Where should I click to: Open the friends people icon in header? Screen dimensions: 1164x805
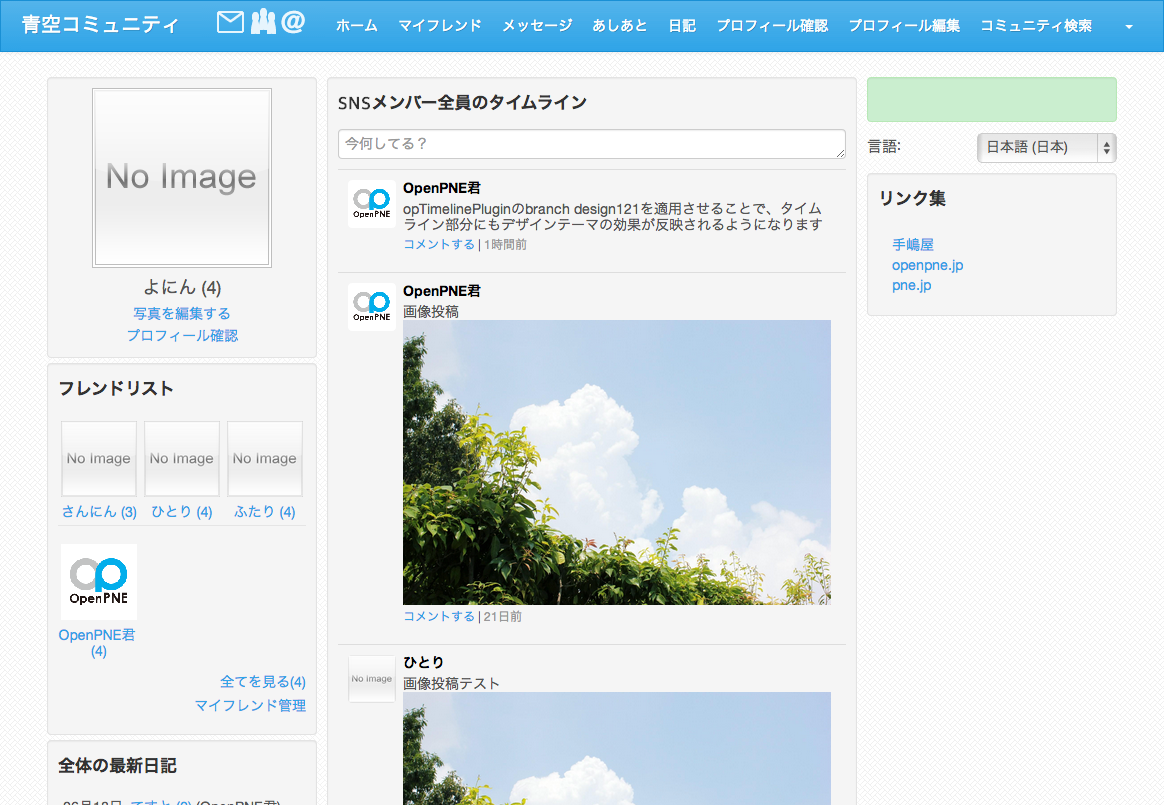(x=262, y=22)
